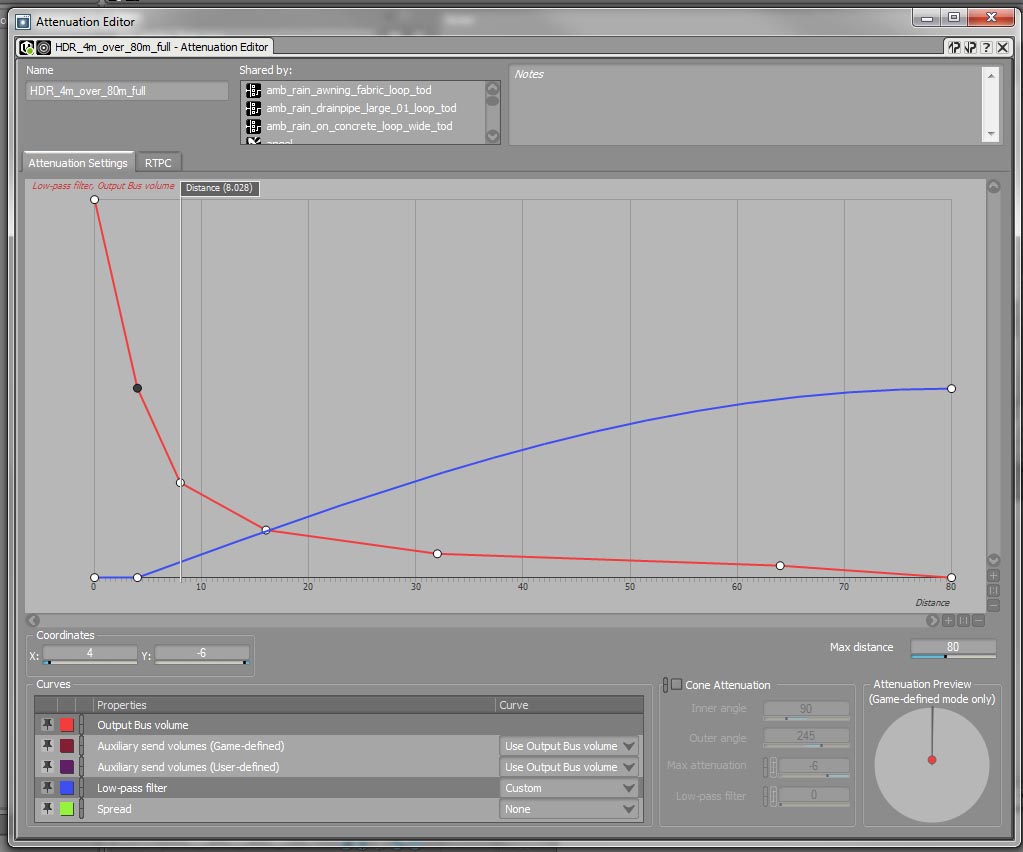The image size is (1023, 852).
Task: Click the Max distance value field
Action: click(x=953, y=647)
